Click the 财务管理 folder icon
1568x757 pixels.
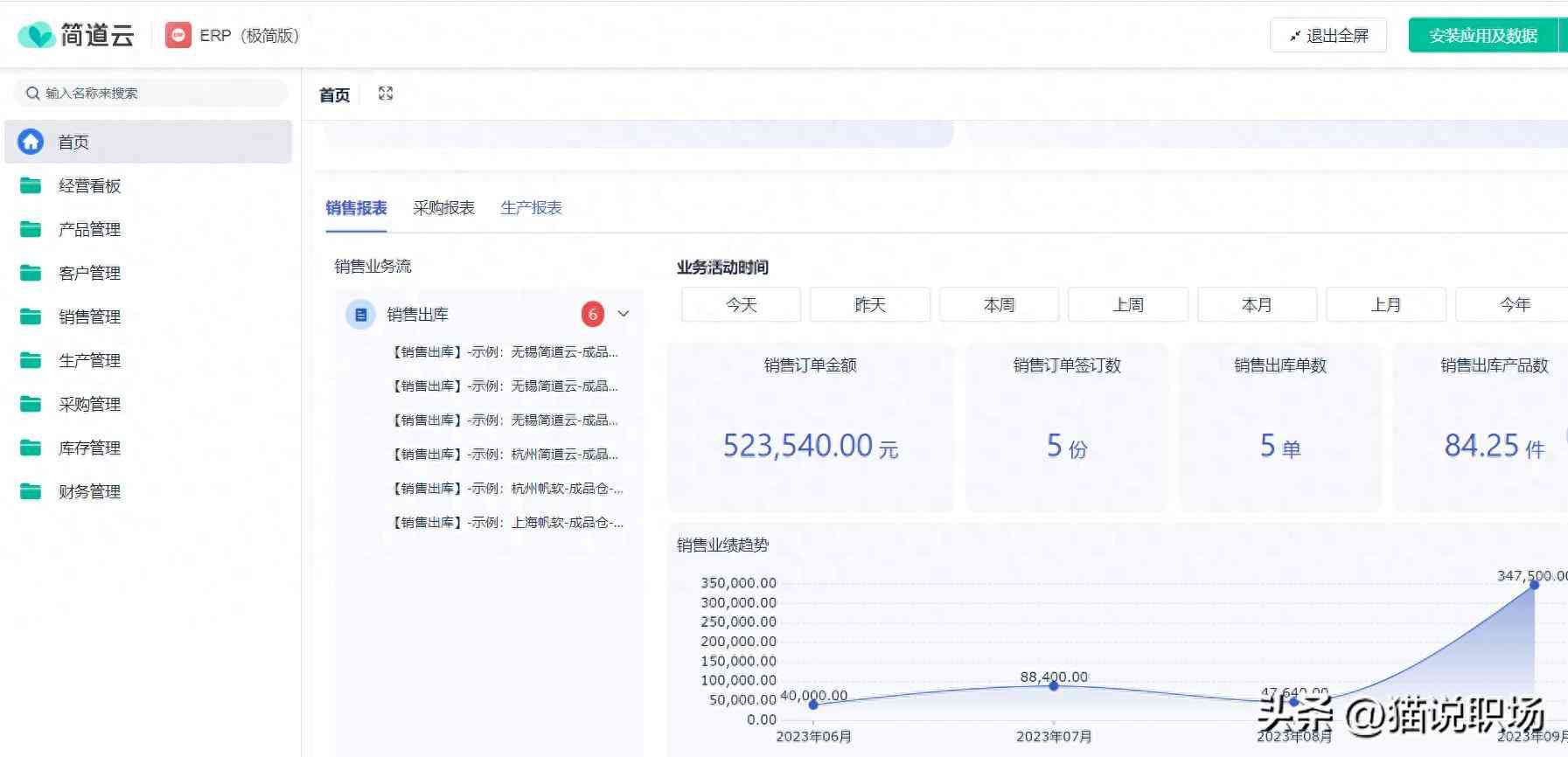coord(31,491)
